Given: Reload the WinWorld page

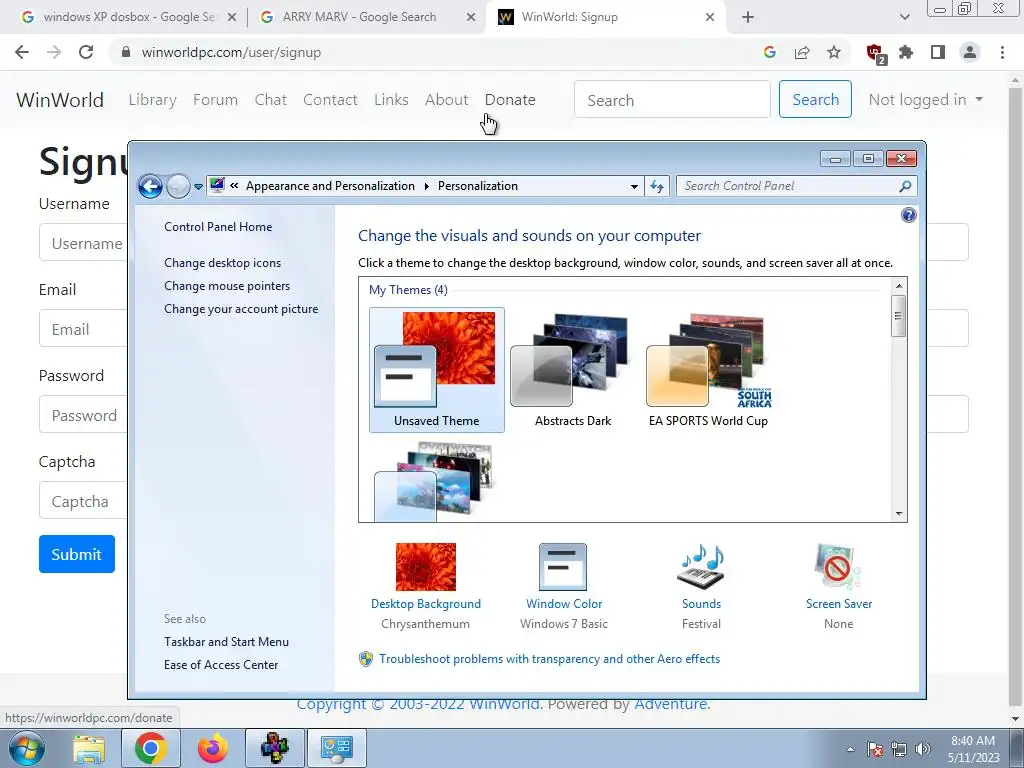Looking at the screenshot, I should pyautogui.click(x=86, y=52).
